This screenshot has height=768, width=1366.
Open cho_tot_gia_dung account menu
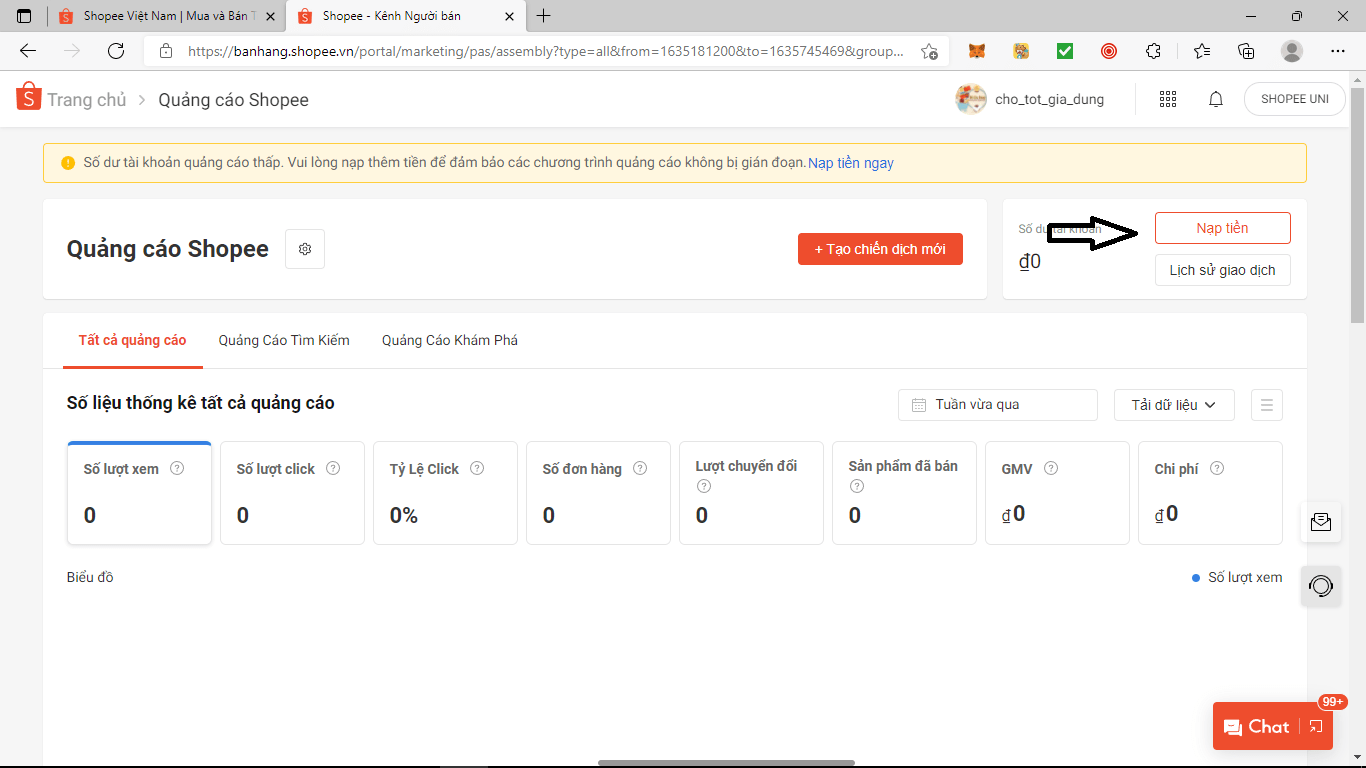(x=1031, y=99)
